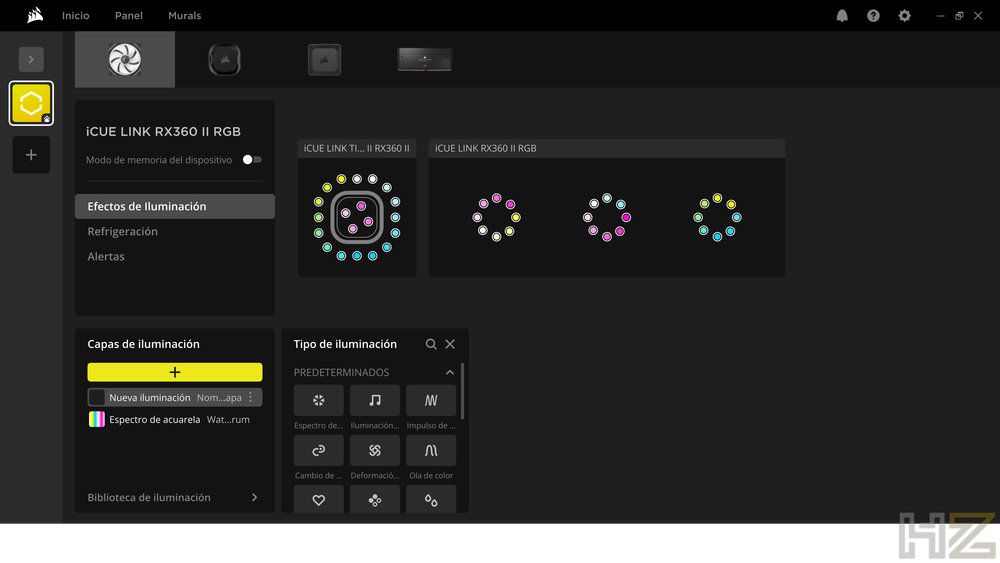Screen dimensions: 1000x563
Task: Add a new profile with plus tile
Action: pos(31,155)
